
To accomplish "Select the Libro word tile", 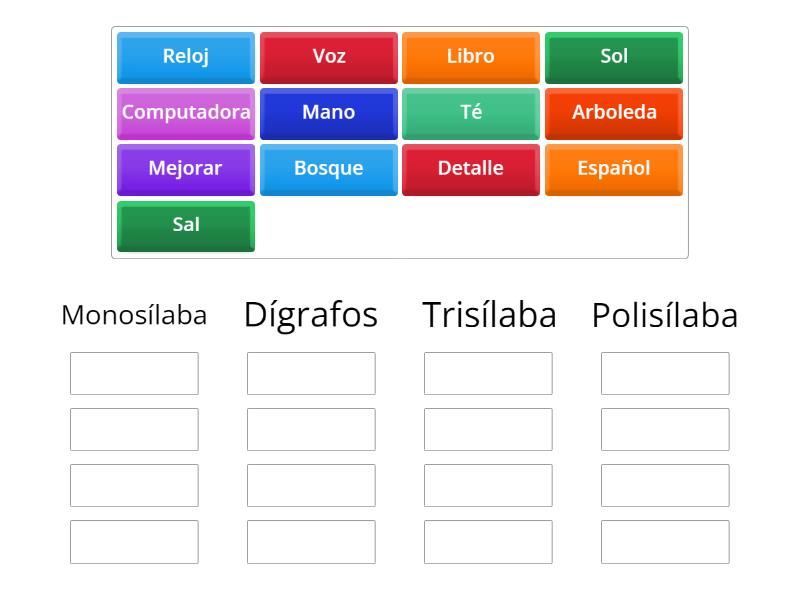I will [471, 57].
